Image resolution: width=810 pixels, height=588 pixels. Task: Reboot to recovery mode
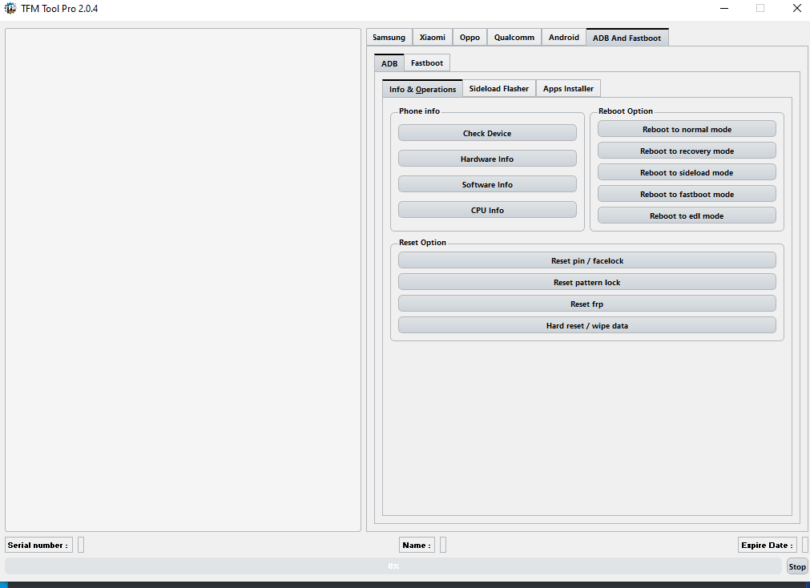[x=687, y=151]
